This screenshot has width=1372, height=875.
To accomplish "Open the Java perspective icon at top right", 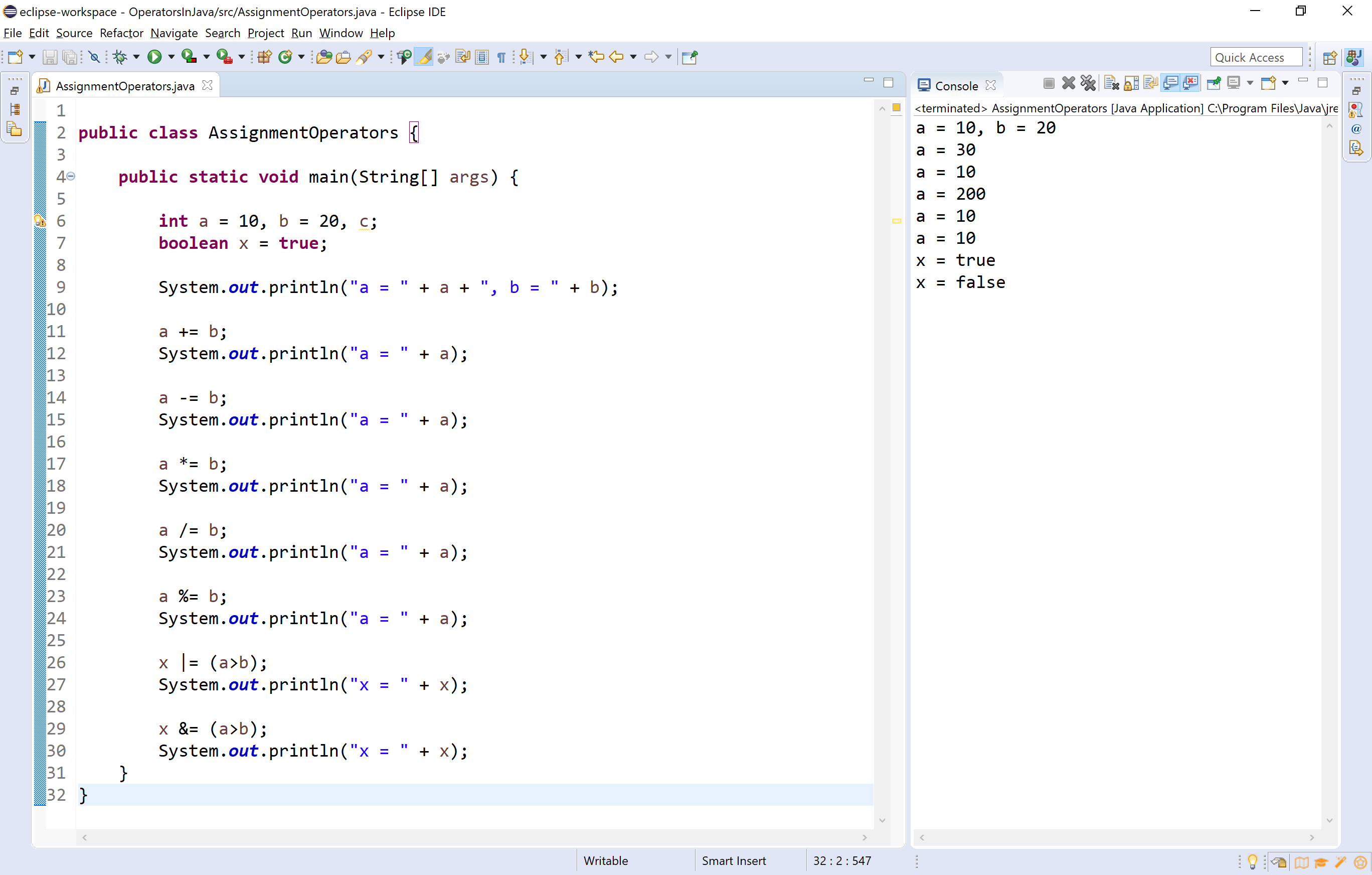I will (1354, 56).
